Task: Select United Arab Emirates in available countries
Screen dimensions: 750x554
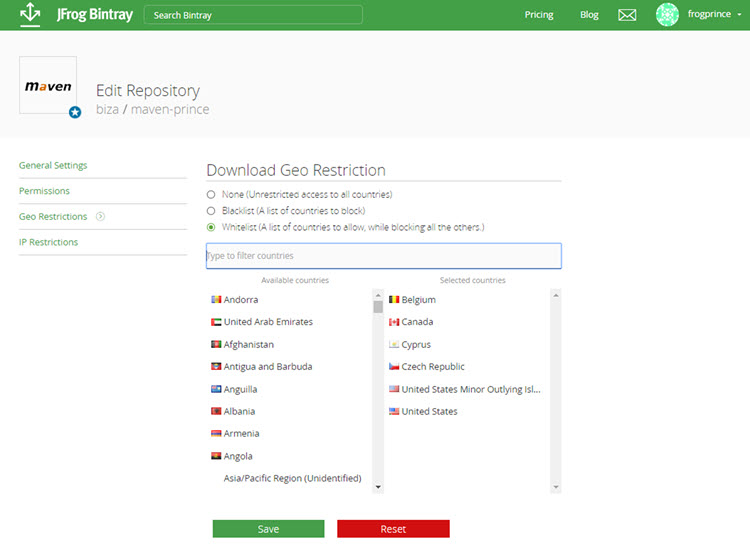Action: coord(268,322)
